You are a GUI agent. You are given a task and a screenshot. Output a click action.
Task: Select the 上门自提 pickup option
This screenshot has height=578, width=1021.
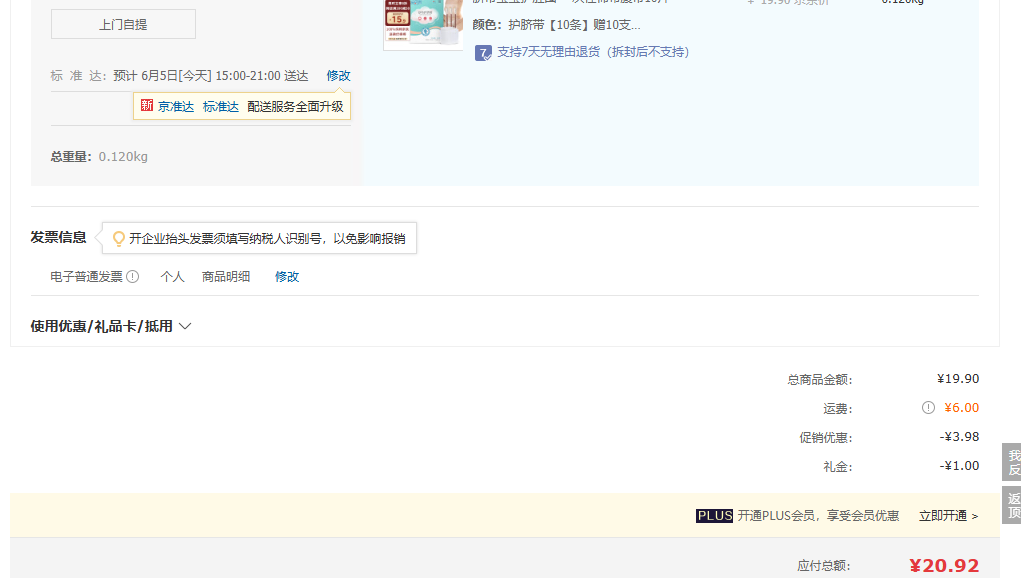click(123, 24)
